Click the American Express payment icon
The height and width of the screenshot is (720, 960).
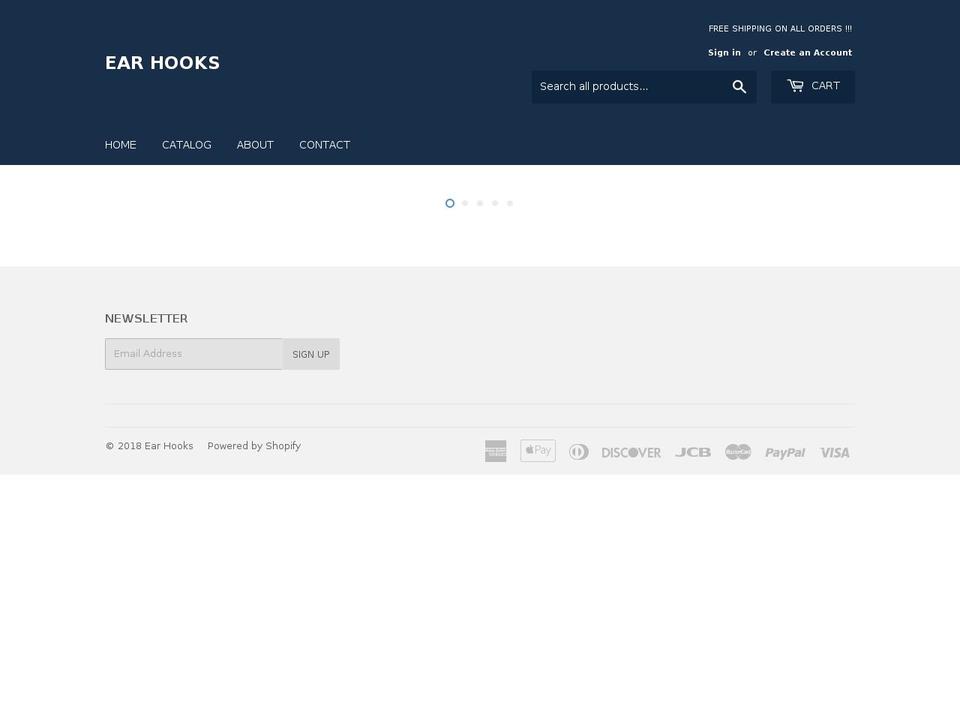(495, 451)
